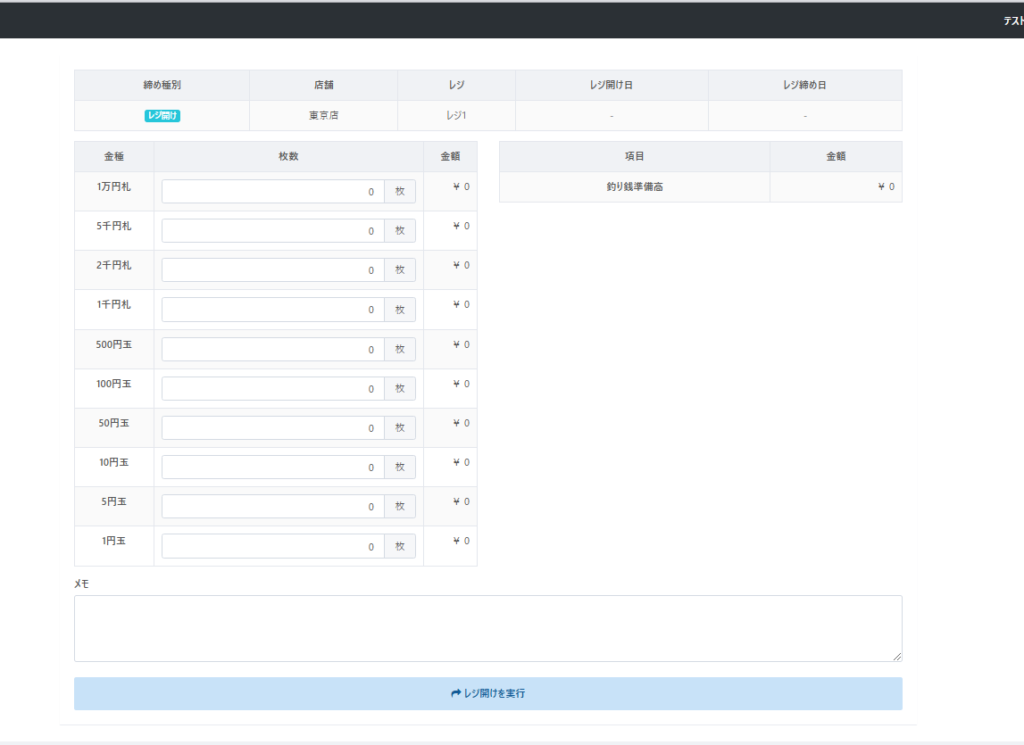Focus the 100円玉 count input
Image resolution: width=1024 pixels, height=745 pixels.
[x=273, y=388]
